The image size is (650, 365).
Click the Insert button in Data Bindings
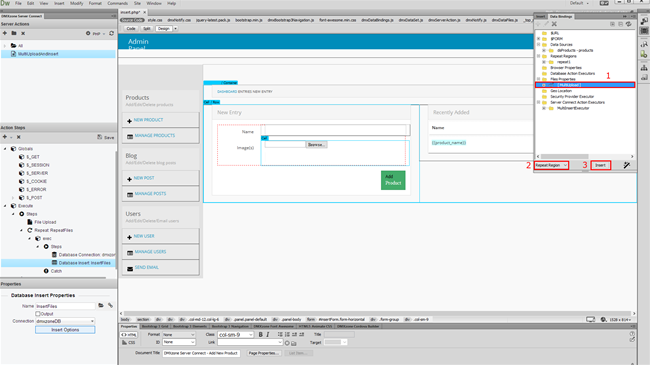click(x=600, y=165)
